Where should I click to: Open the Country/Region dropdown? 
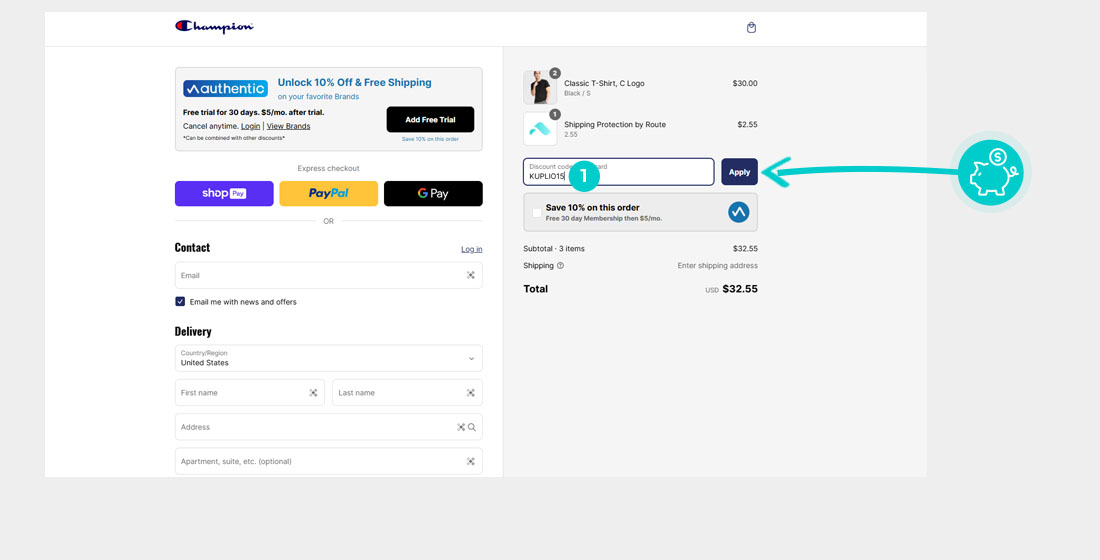point(328,358)
